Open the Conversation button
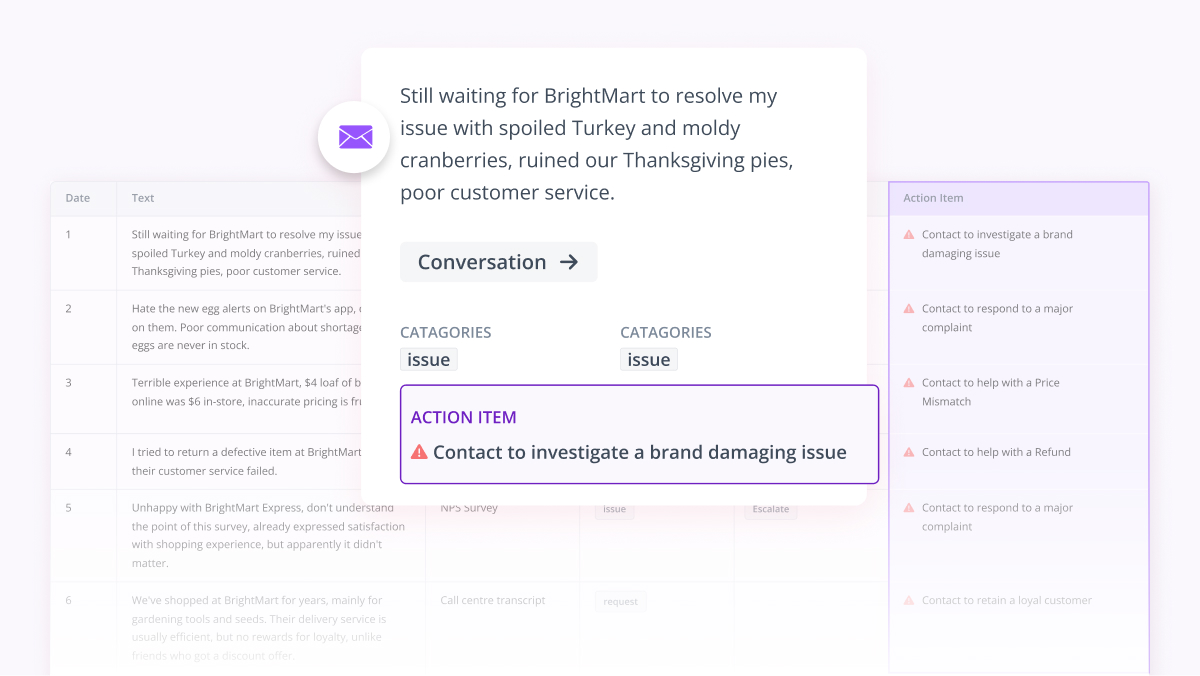 pyautogui.click(x=498, y=262)
